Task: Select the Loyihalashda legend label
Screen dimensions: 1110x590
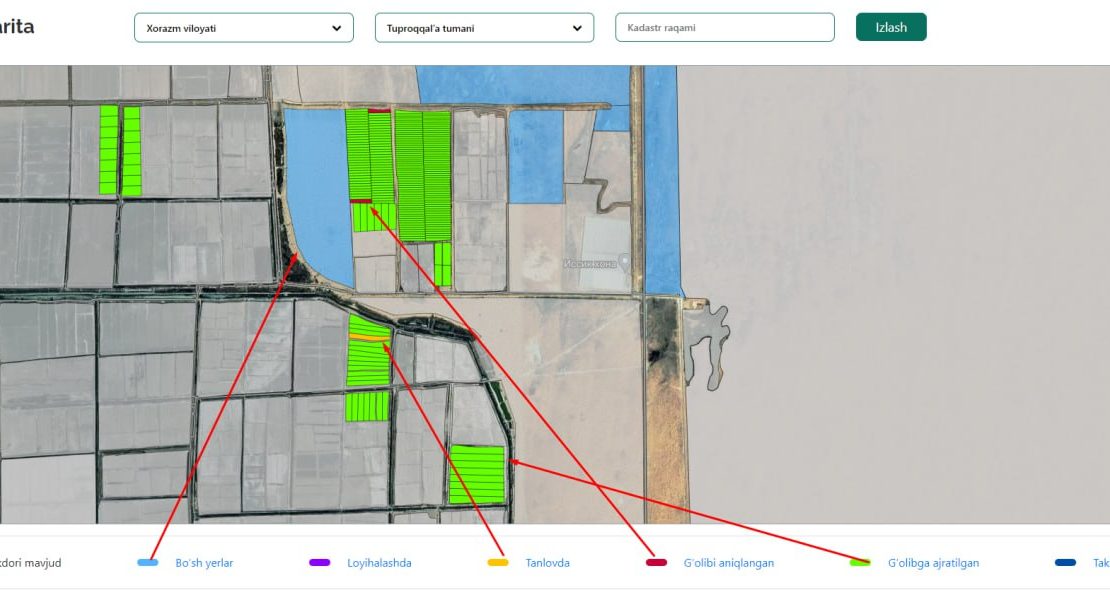Action: tap(379, 563)
